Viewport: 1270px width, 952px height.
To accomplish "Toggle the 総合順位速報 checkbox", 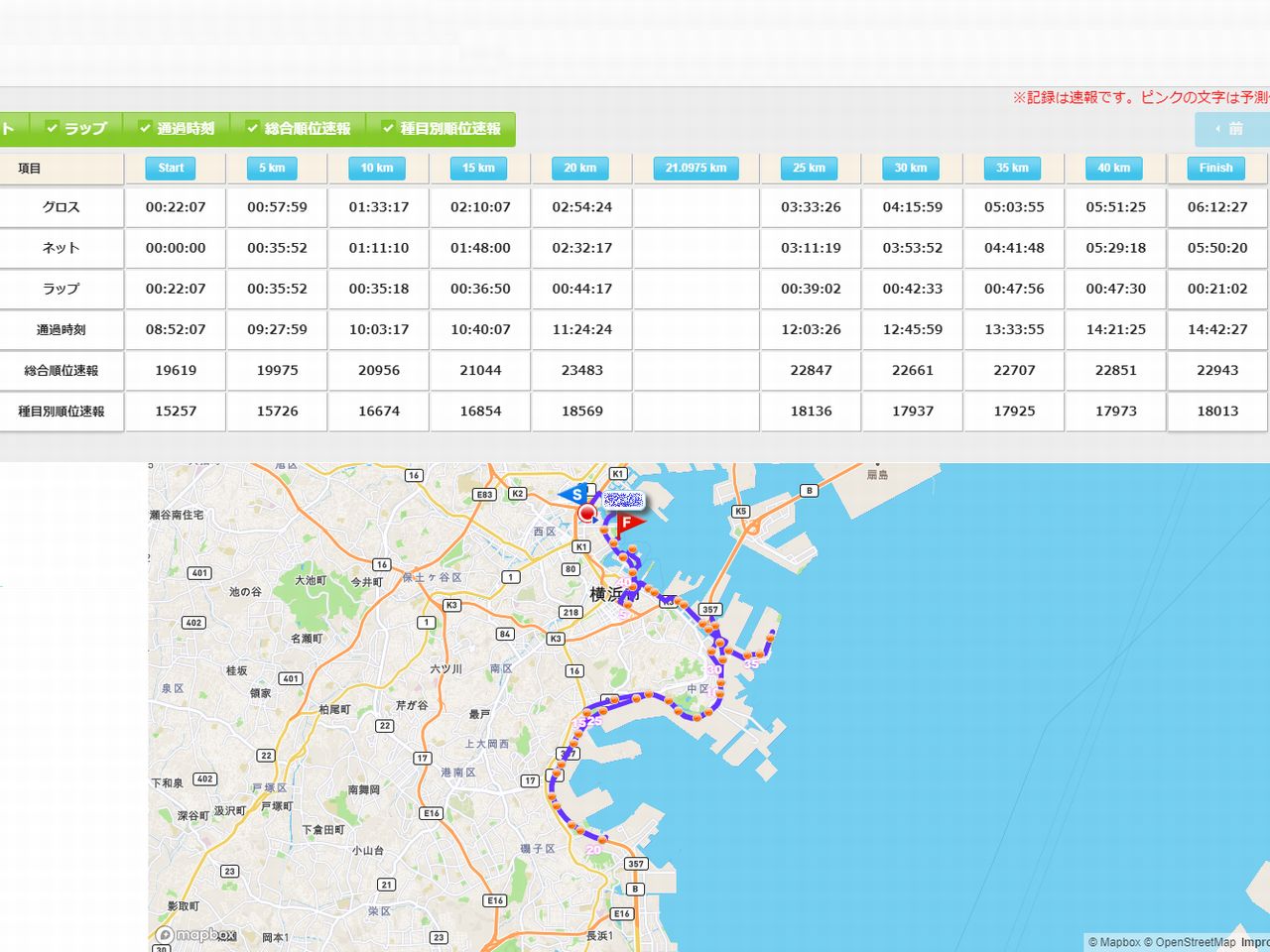I will pyautogui.click(x=252, y=128).
